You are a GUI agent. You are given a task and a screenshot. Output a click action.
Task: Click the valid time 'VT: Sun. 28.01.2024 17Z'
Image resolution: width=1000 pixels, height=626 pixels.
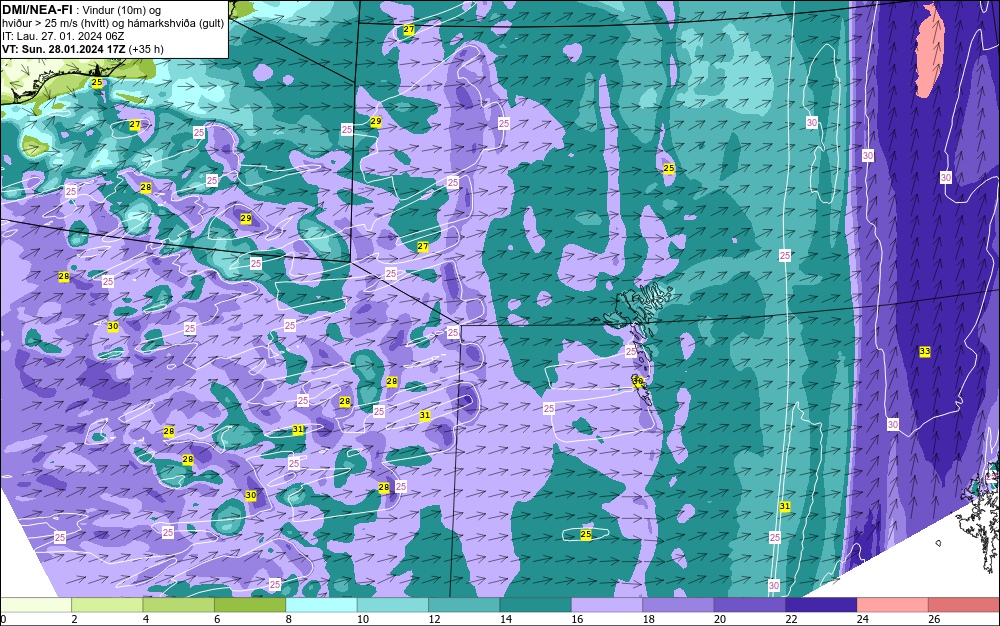coord(64,49)
